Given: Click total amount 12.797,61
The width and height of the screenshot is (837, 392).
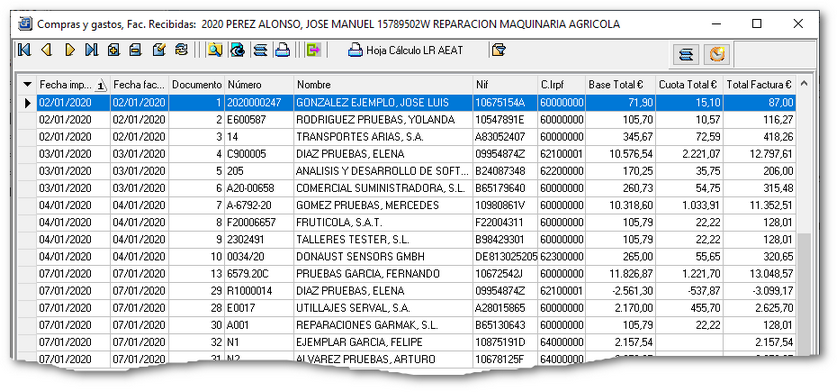Looking at the screenshot, I should [760, 154].
